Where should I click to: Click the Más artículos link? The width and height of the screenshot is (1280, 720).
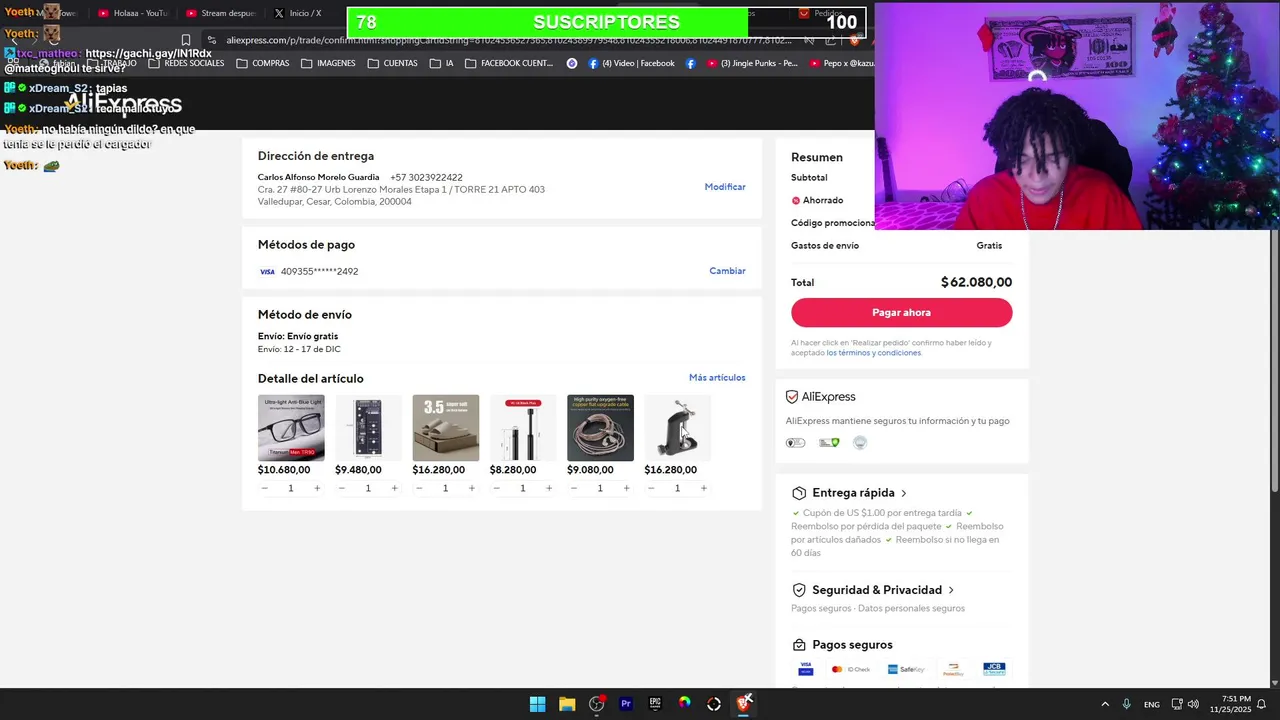717,378
